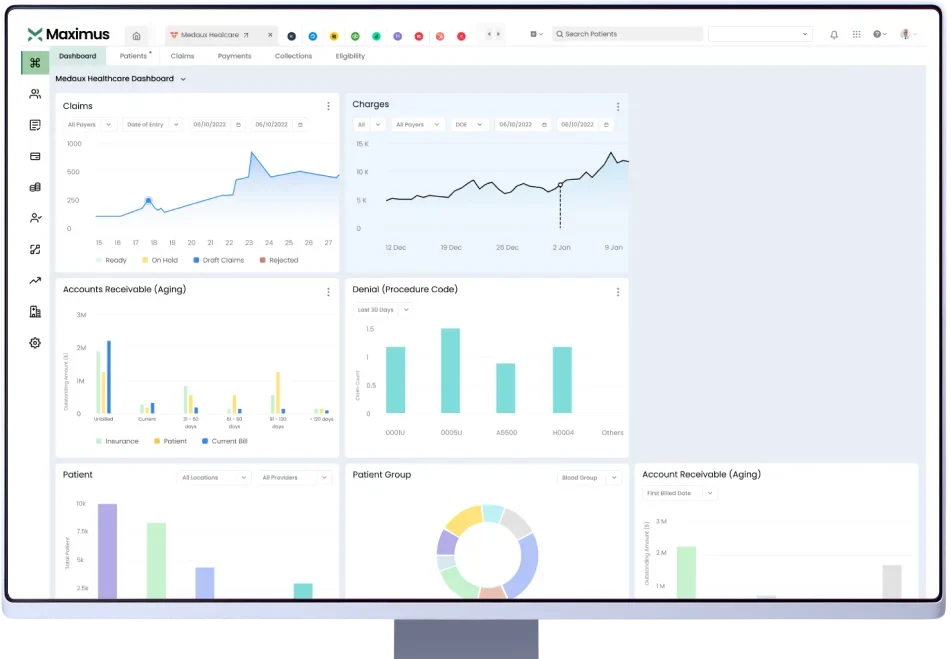Screen dimensions: 951x659
Task: Click the trending analytics arrow sidebar icon
Action: click(35, 281)
